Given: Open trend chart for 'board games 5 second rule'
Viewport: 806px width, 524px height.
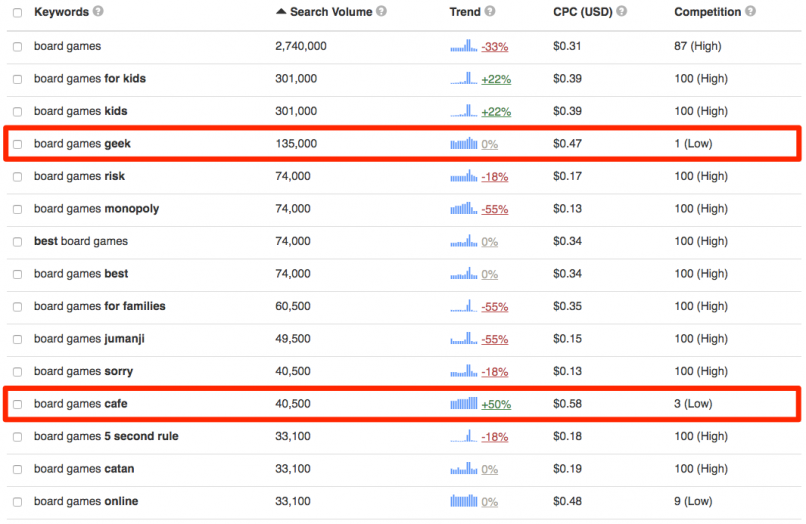Looking at the screenshot, I should (464, 436).
